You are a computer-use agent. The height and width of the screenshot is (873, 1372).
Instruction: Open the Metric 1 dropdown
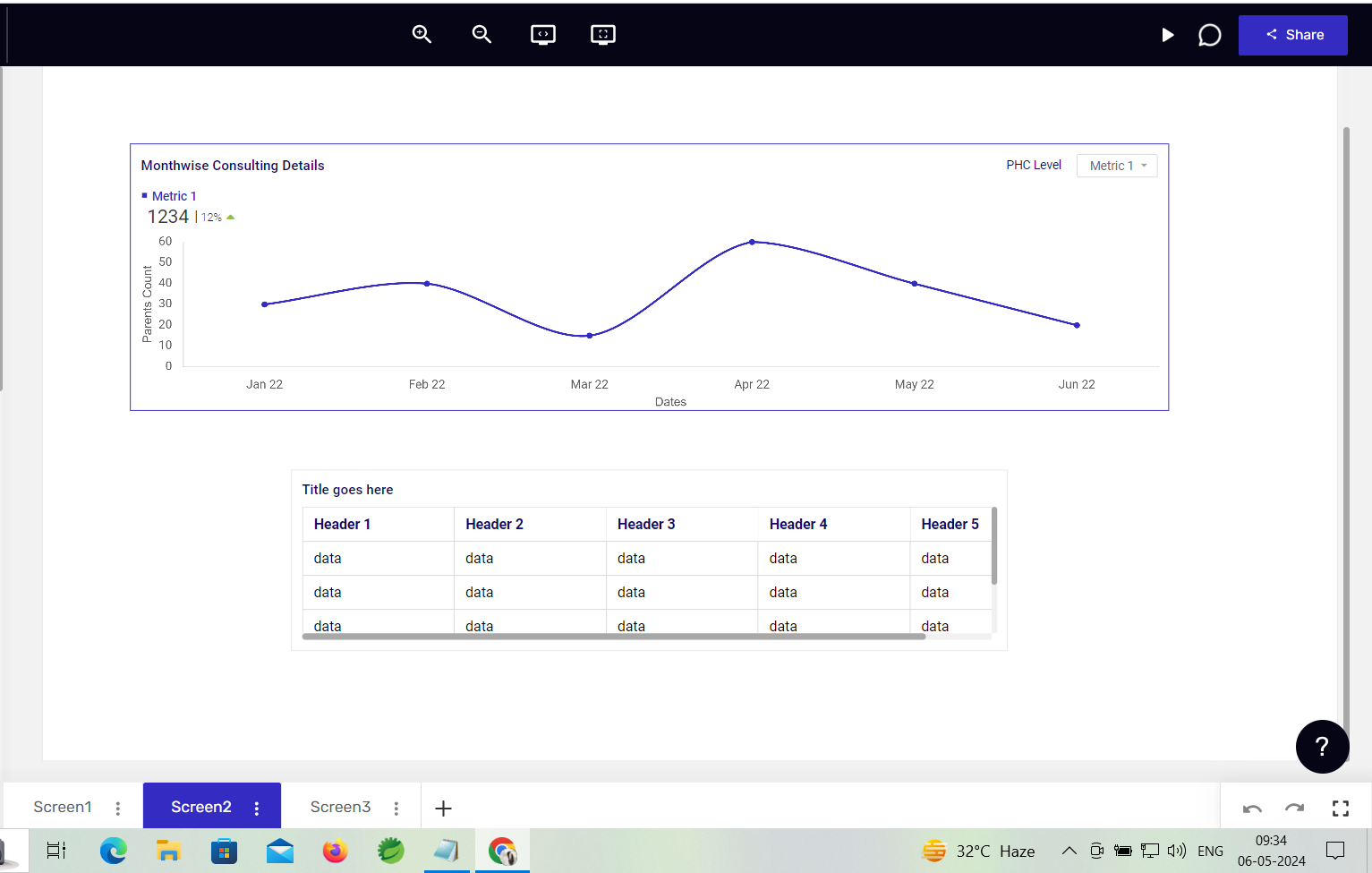click(1117, 166)
